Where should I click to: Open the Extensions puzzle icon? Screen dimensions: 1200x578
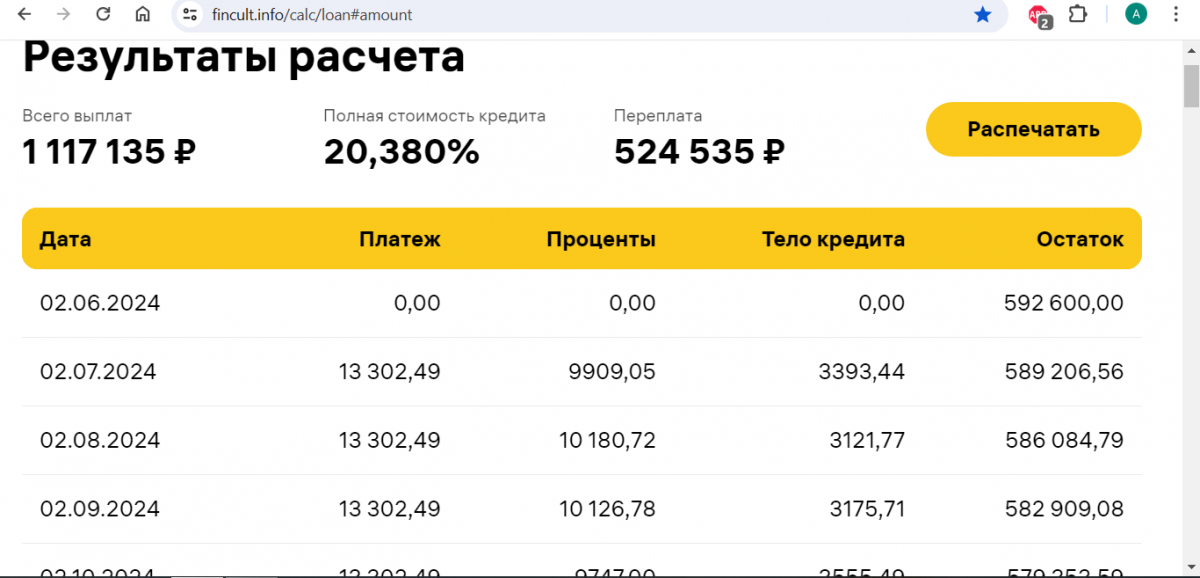pos(1078,15)
